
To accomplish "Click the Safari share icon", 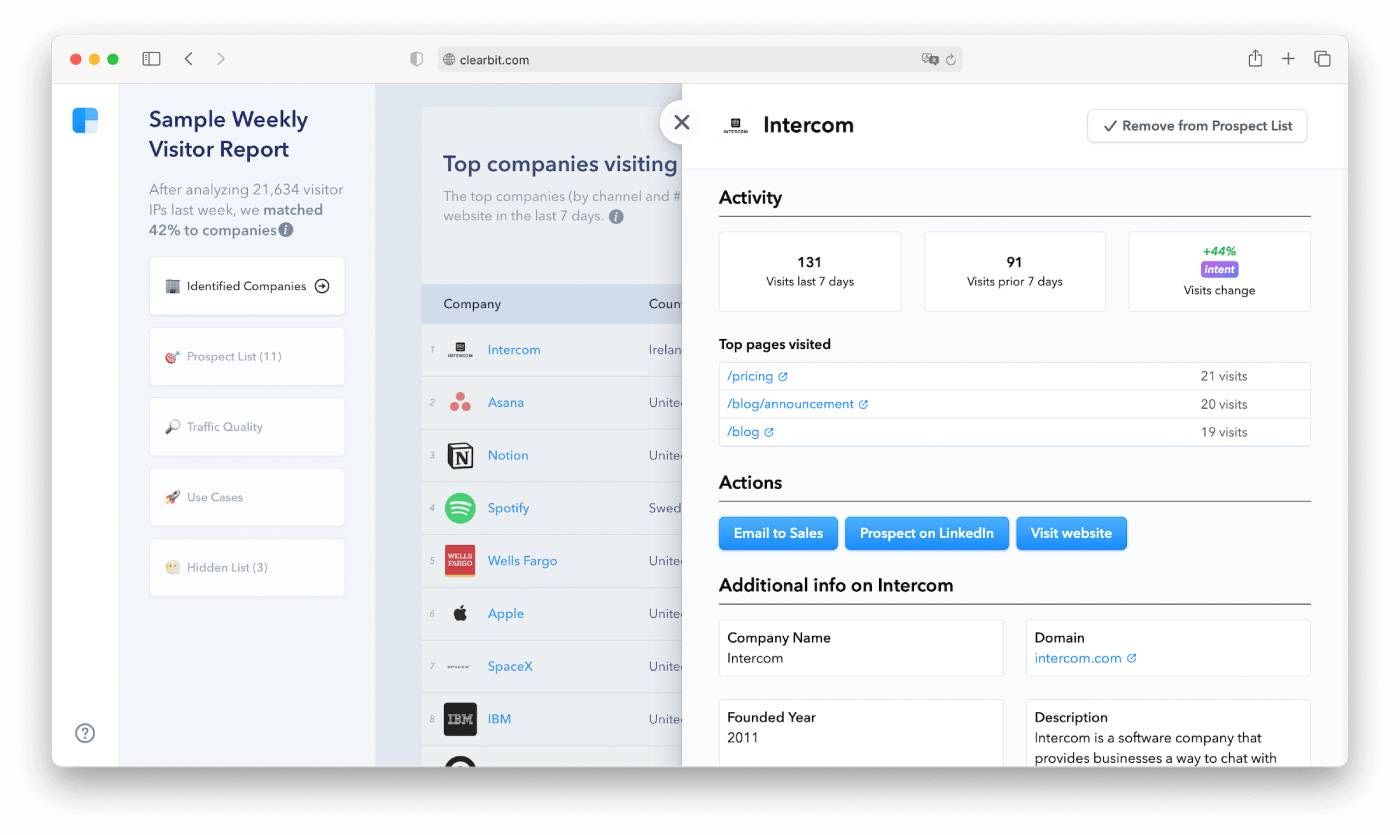I will [x=1255, y=59].
